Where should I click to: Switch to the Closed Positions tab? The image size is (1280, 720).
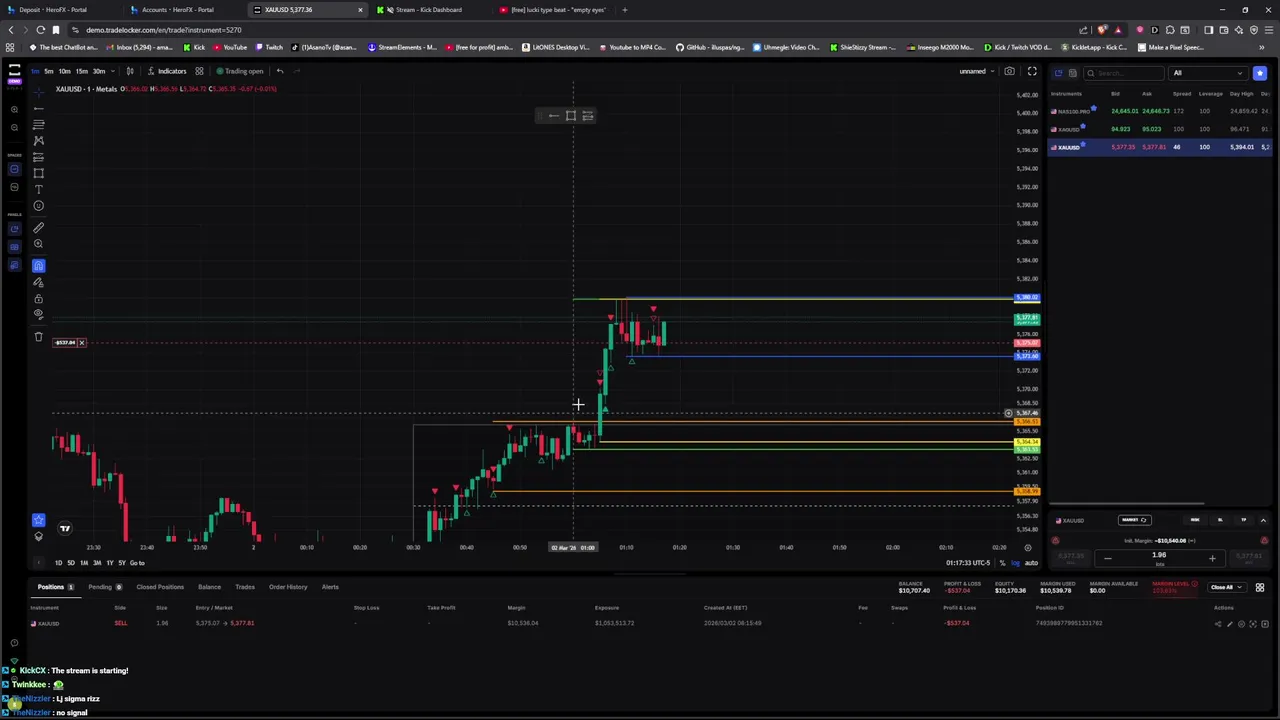(x=160, y=587)
